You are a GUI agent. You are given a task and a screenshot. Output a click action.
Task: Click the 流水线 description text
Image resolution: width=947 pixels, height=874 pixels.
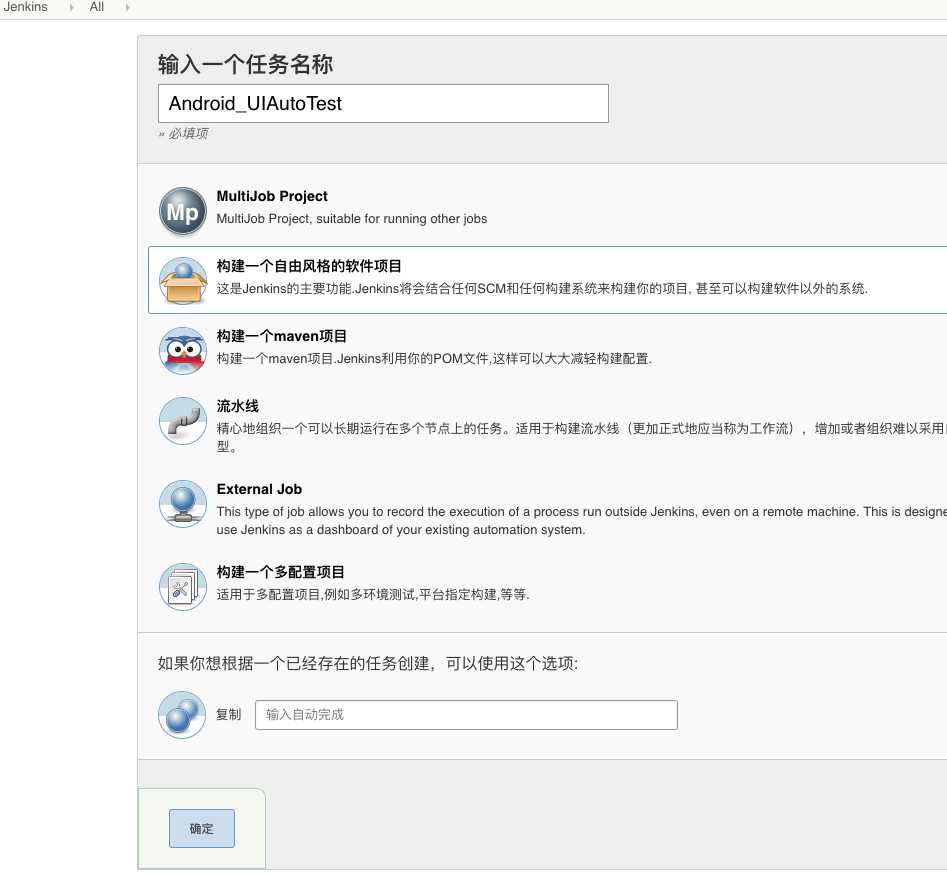pyautogui.click(x=582, y=437)
